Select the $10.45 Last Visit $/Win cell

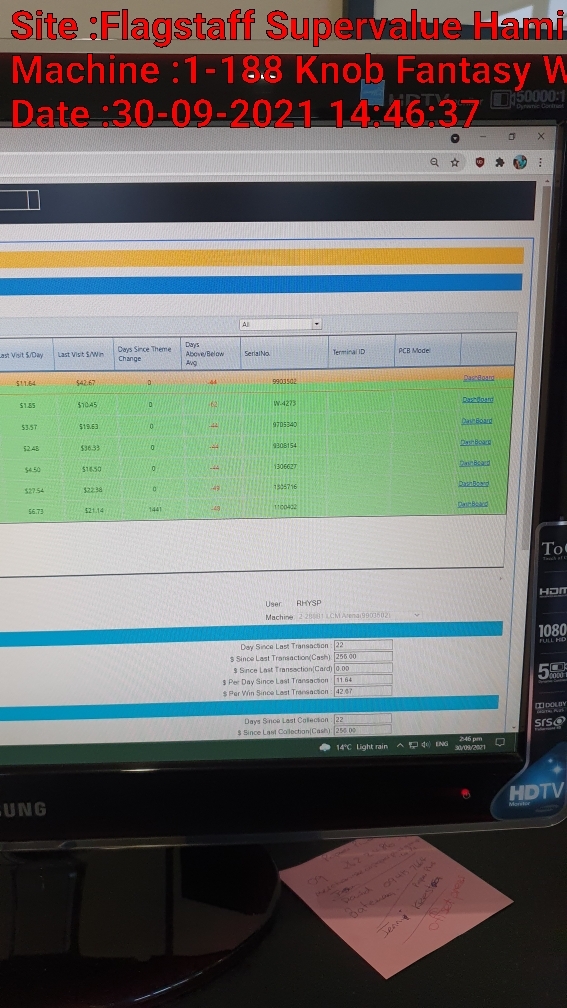[86, 405]
